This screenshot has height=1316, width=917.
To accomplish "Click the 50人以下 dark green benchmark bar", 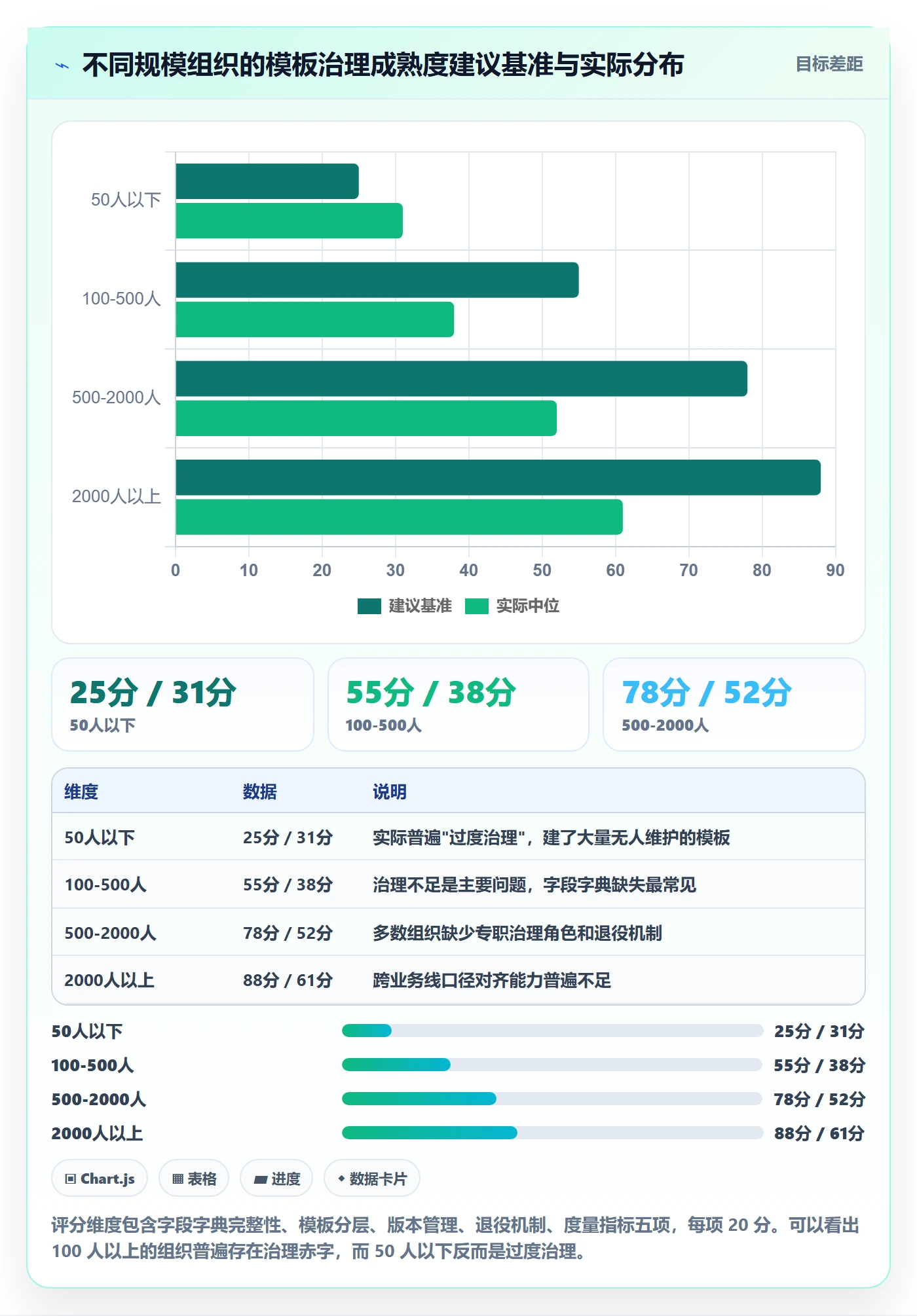I will point(267,181).
